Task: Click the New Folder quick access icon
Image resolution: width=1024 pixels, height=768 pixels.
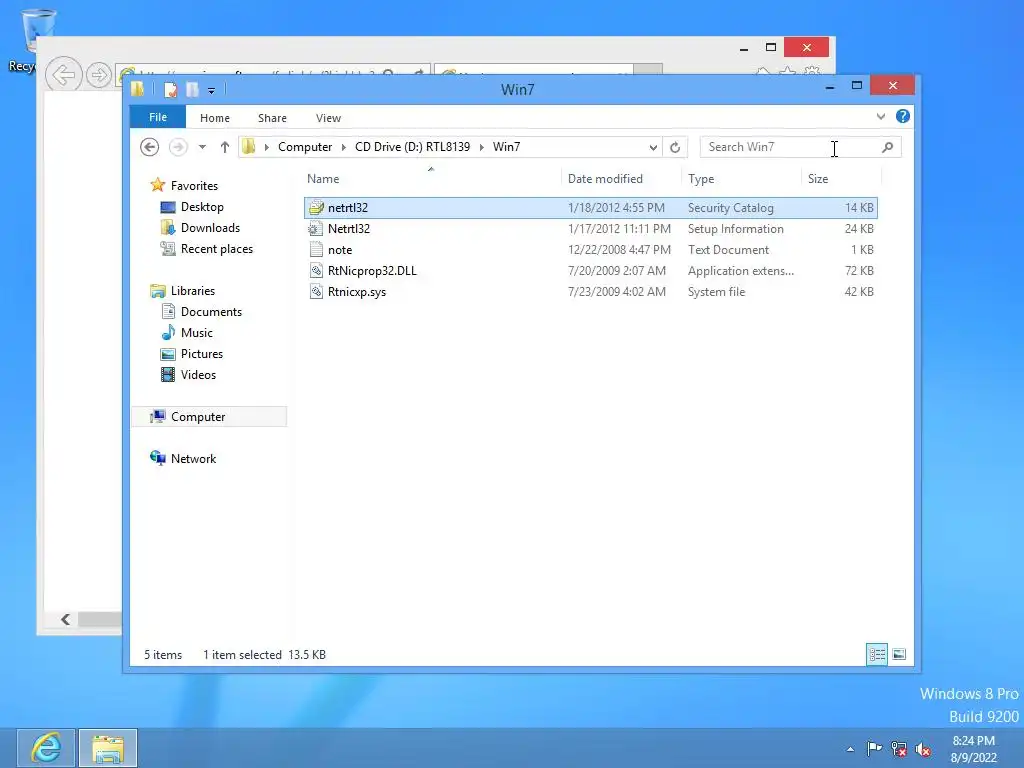Action: point(193,89)
